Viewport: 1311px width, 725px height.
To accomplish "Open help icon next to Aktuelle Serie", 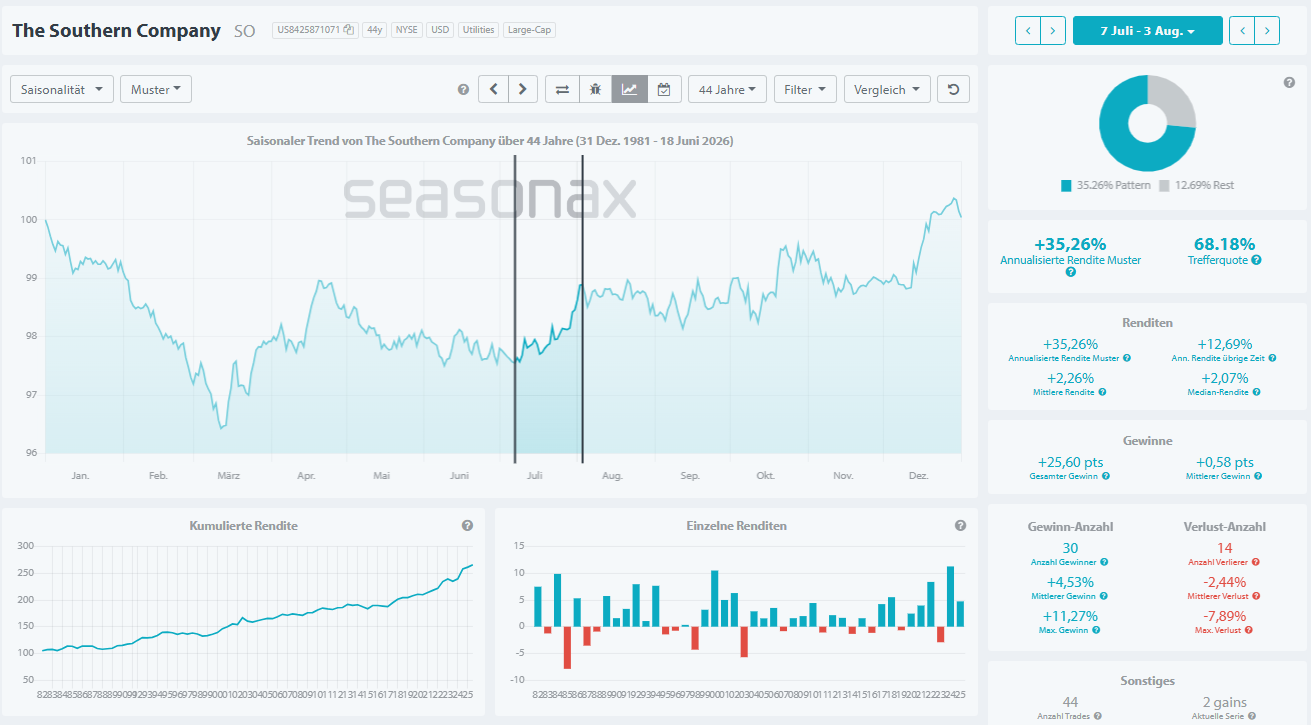I will coord(1254,716).
